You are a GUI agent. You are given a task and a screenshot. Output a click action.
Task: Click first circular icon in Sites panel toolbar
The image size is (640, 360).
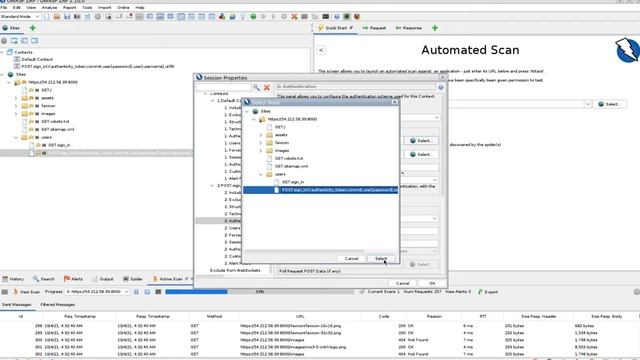point(4,41)
